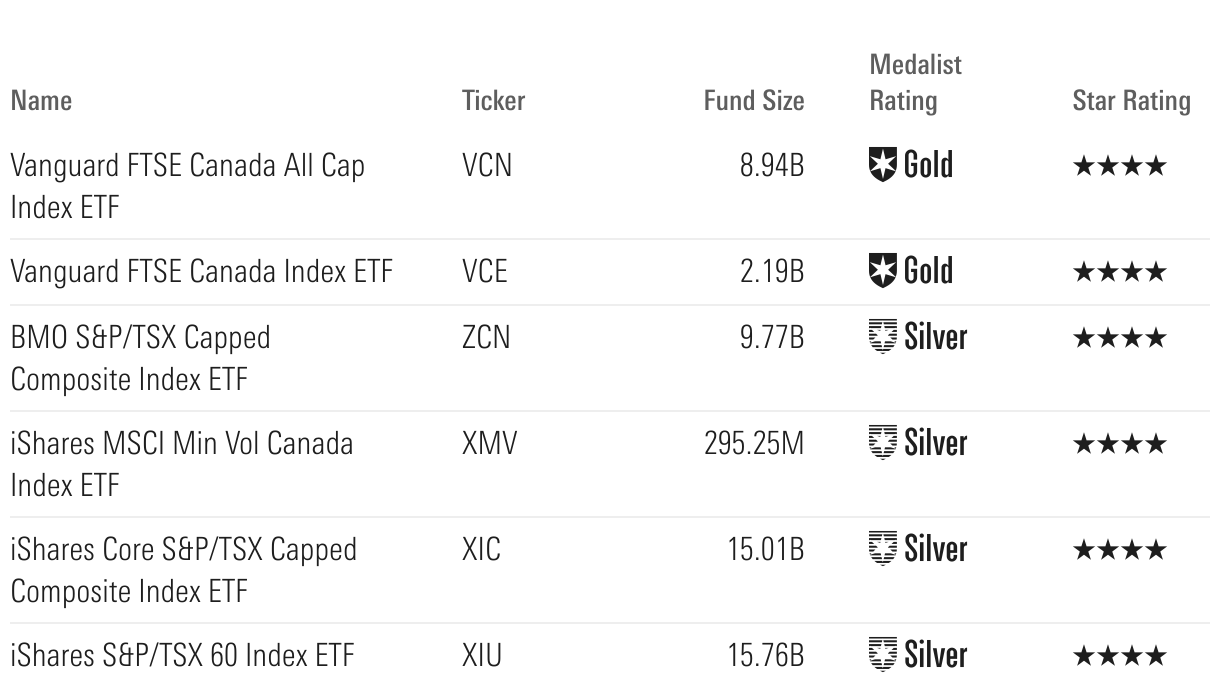Click the Silver medalist badge for XIC
The height and width of the screenshot is (698, 1220).
(x=918, y=549)
